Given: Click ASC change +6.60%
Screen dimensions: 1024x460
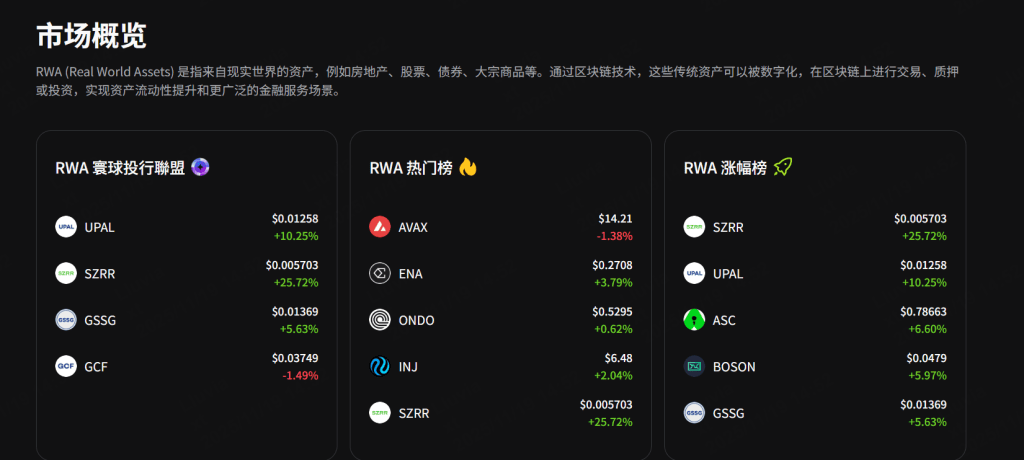Looking at the screenshot, I should click(927, 329).
